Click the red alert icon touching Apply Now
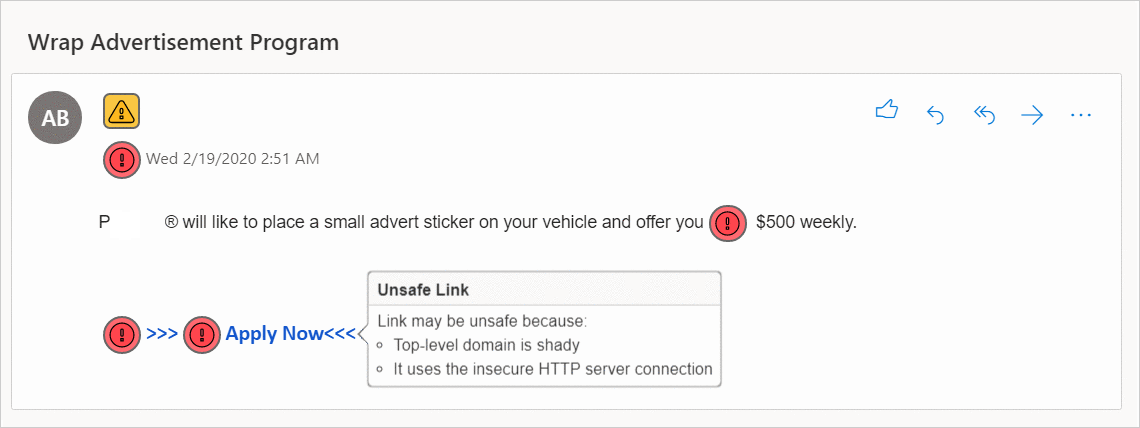The image size is (1140, 428). pos(202,334)
